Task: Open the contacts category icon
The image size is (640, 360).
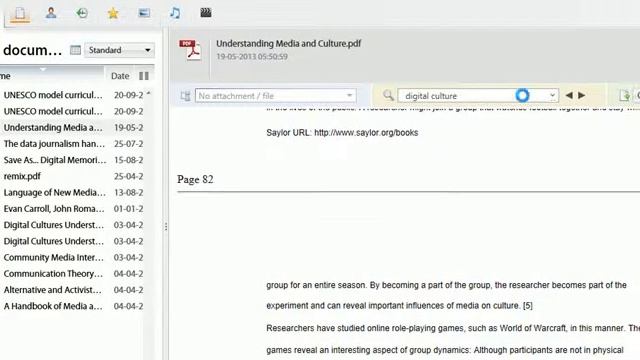Action: click(51, 13)
